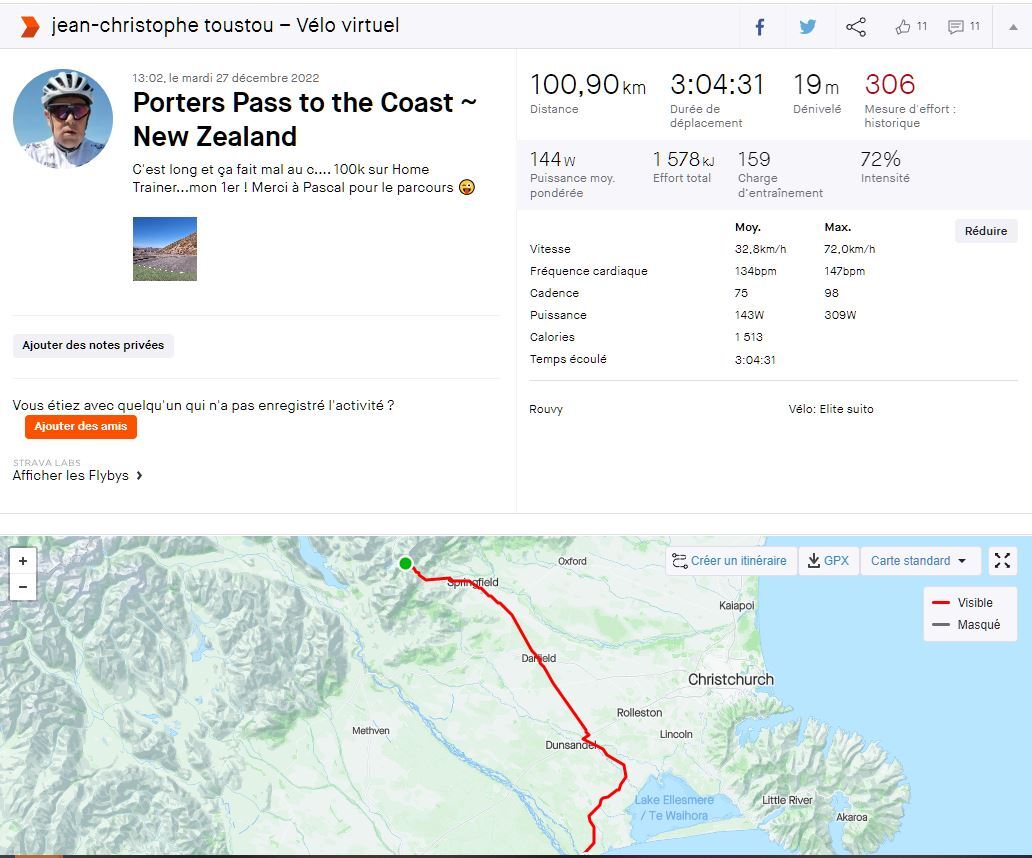Open the Carte standard map style dropdown
The height and width of the screenshot is (858, 1032).
(x=918, y=561)
